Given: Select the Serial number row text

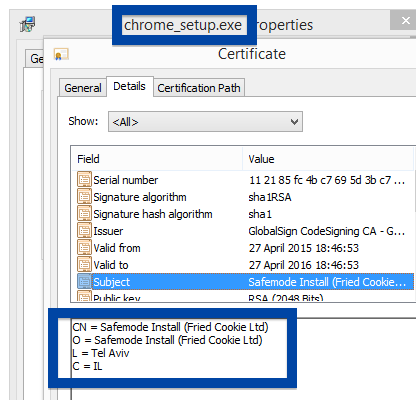Looking at the screenshot, I should [x=126, y=180].
